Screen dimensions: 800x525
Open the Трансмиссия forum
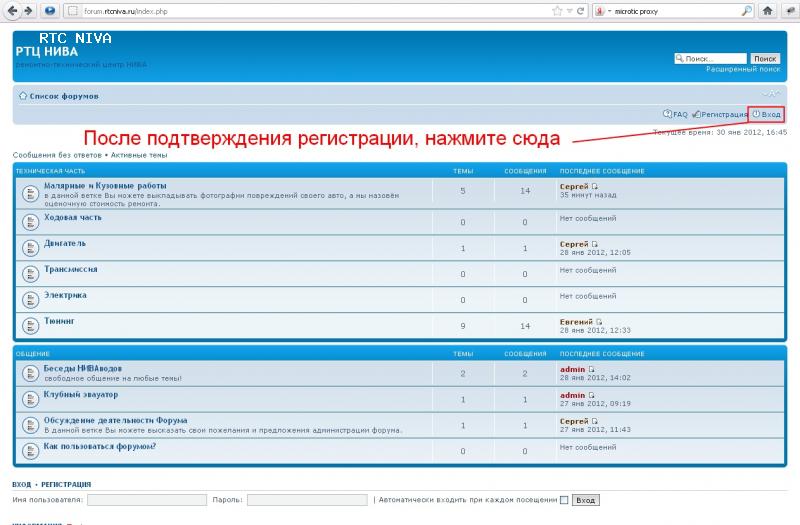pyautogui.click(x=70, y=269)
